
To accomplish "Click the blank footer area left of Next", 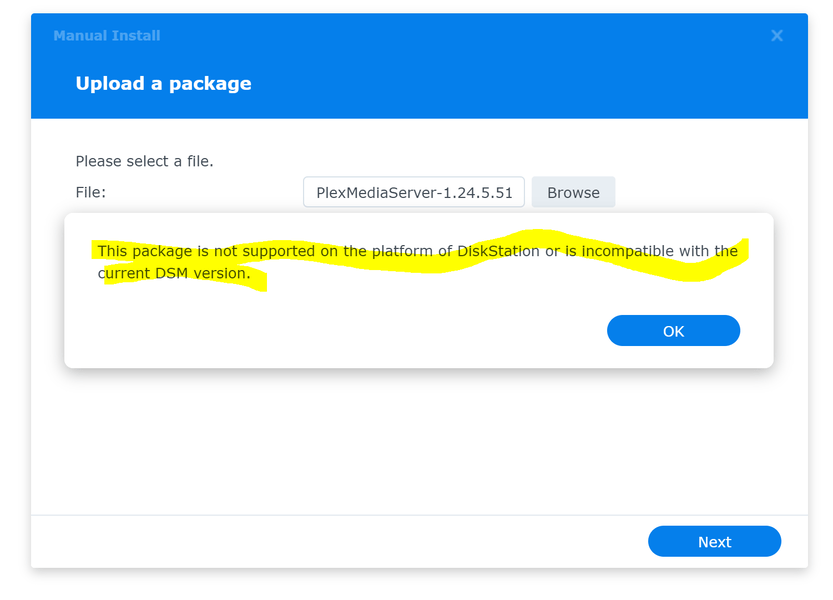I will click(x=330, y=542).
